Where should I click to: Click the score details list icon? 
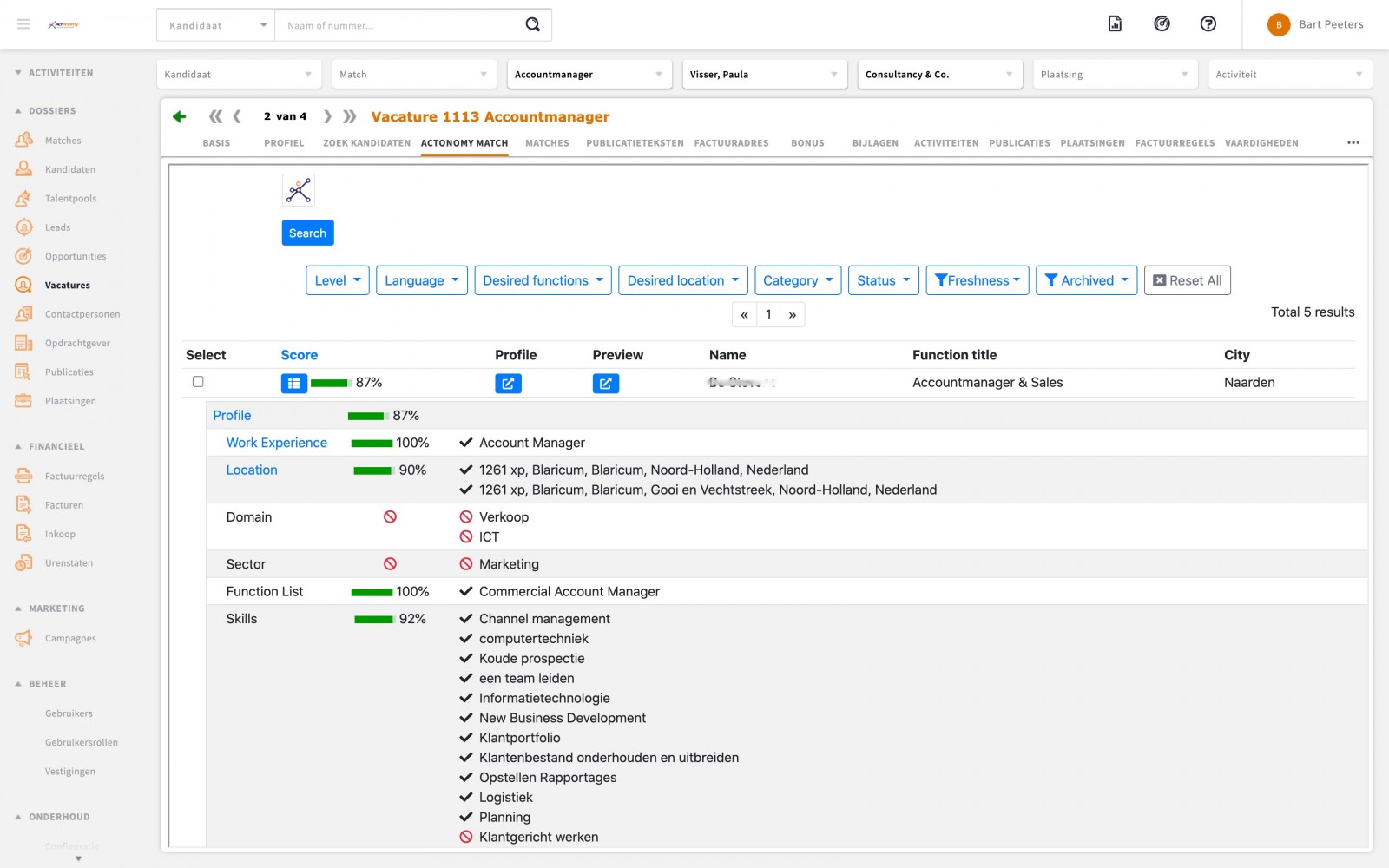[x=293, y=383]
